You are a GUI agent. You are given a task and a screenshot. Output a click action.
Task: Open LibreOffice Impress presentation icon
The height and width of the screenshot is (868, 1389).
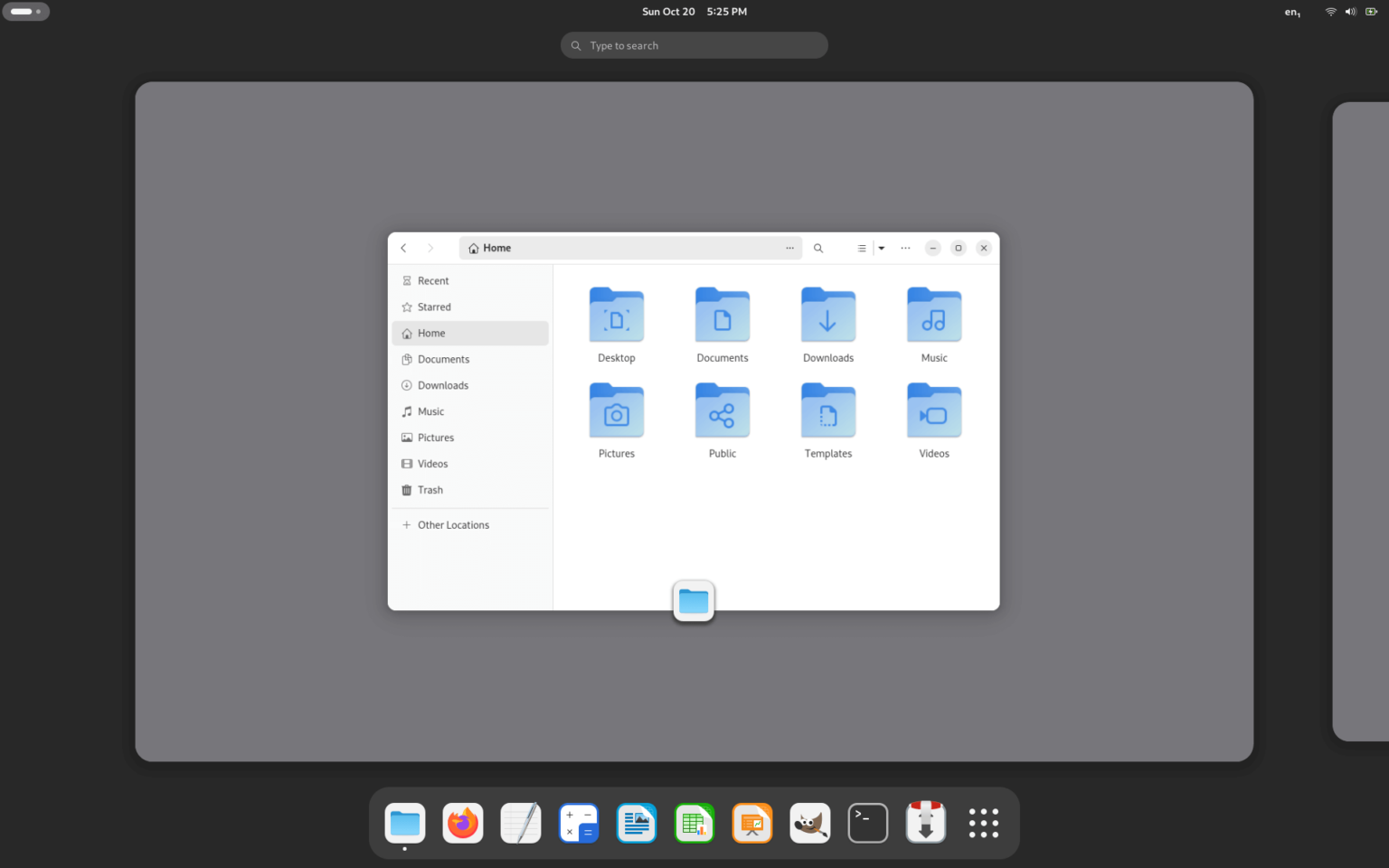tap(752, 824)
